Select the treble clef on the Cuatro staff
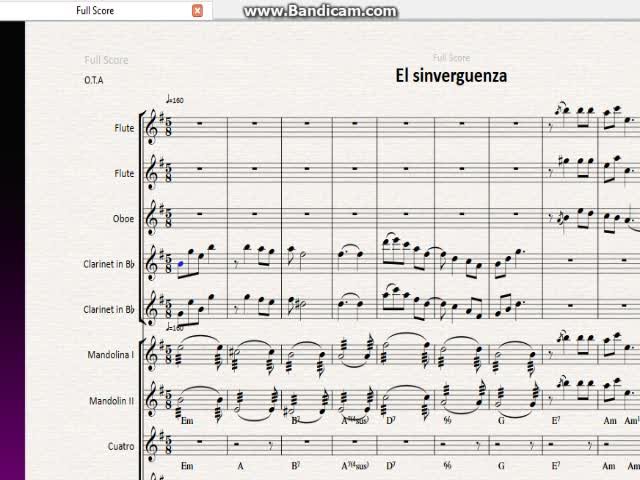This screenshot has width=640, height=480. [x=152, y=445]
